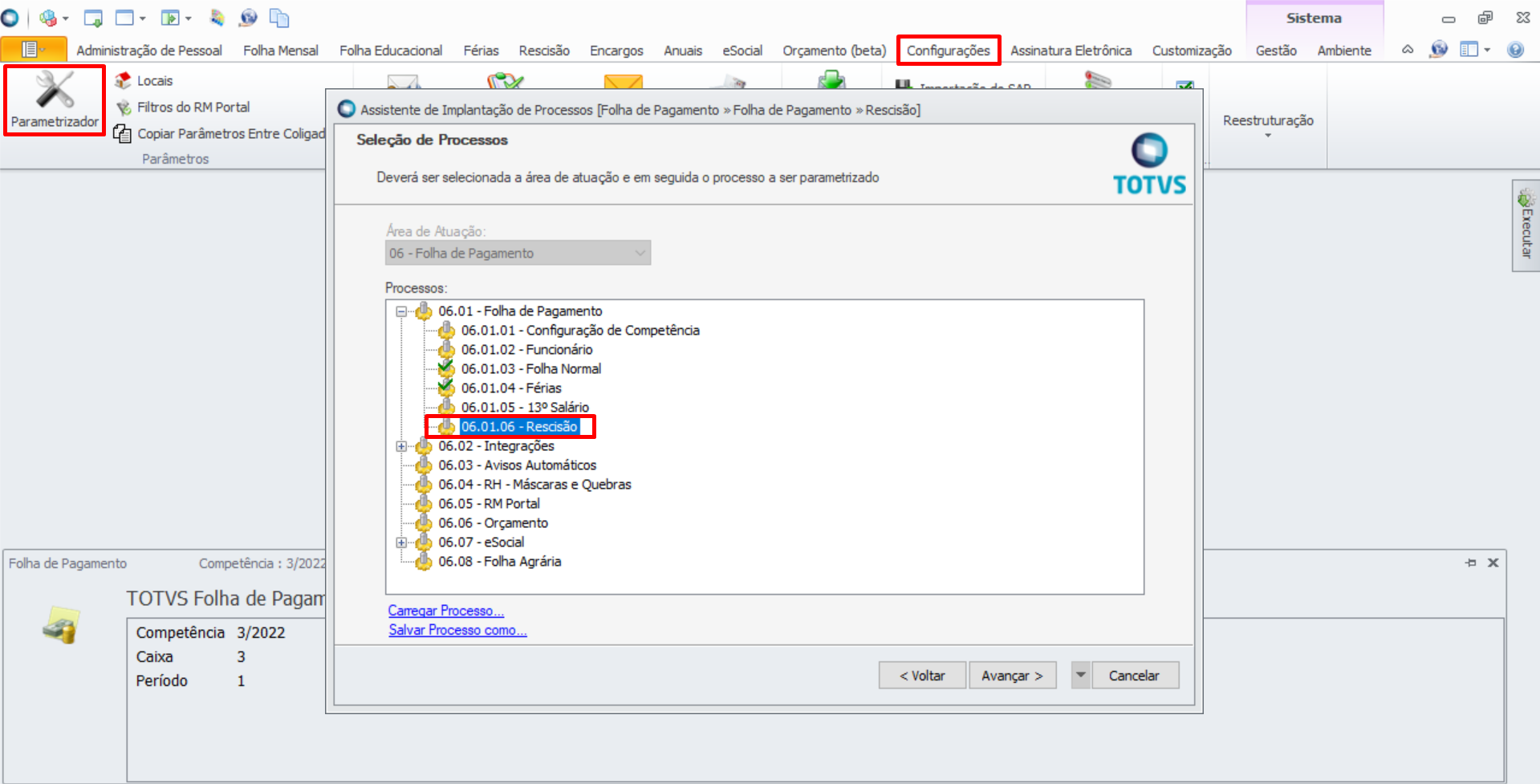
Task: Expand the 06.02 - Integrações node
Action: pos(401,446)
